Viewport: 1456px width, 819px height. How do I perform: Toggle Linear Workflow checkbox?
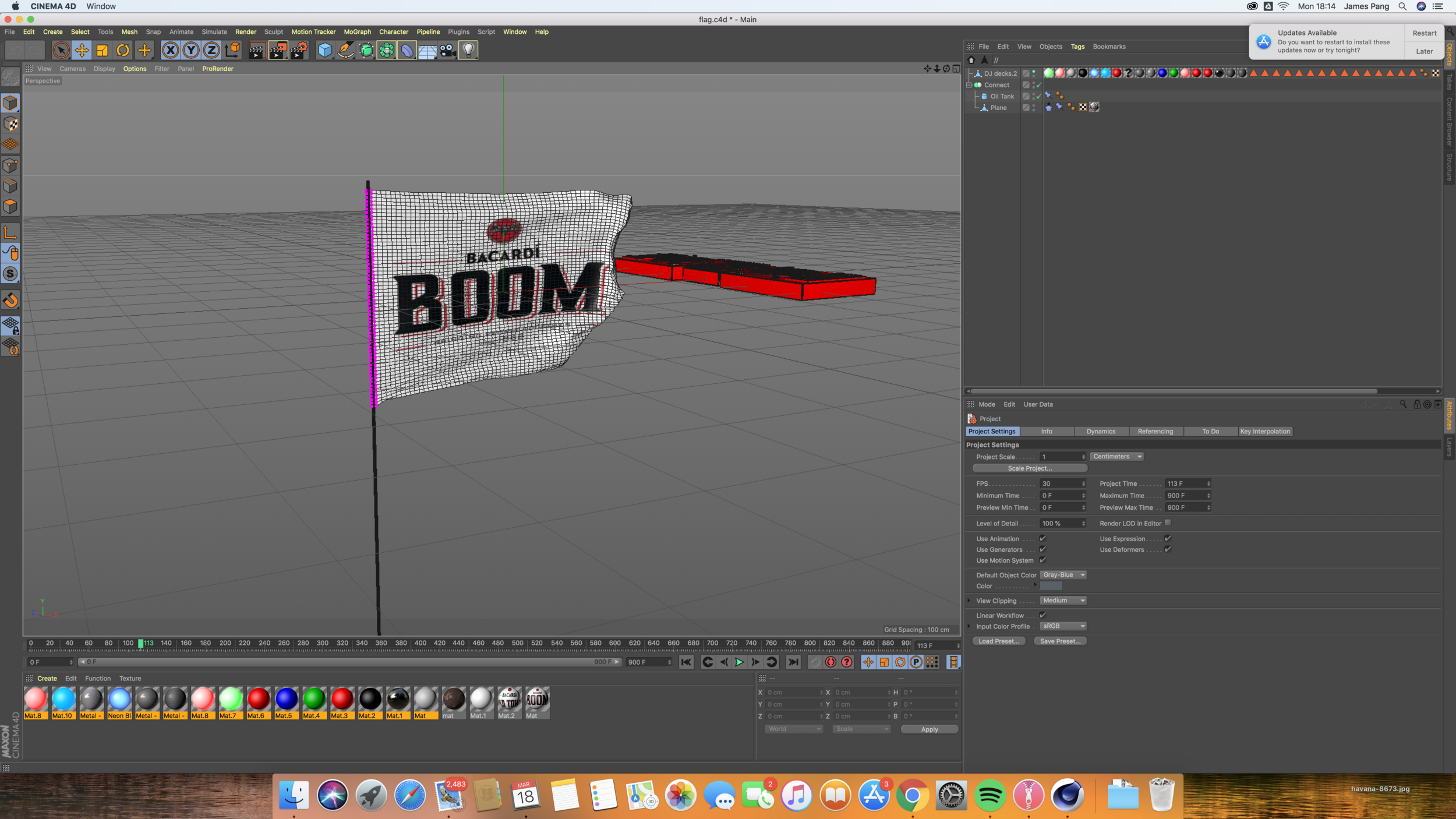[x=1042, y=615]
